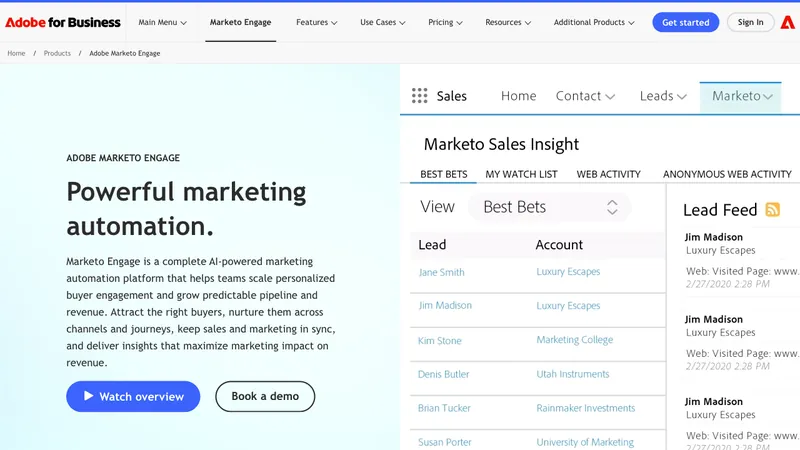This screenshot has height=450, width=800.
Task: Go to the Sales Home tab
Action: point(518,96)
